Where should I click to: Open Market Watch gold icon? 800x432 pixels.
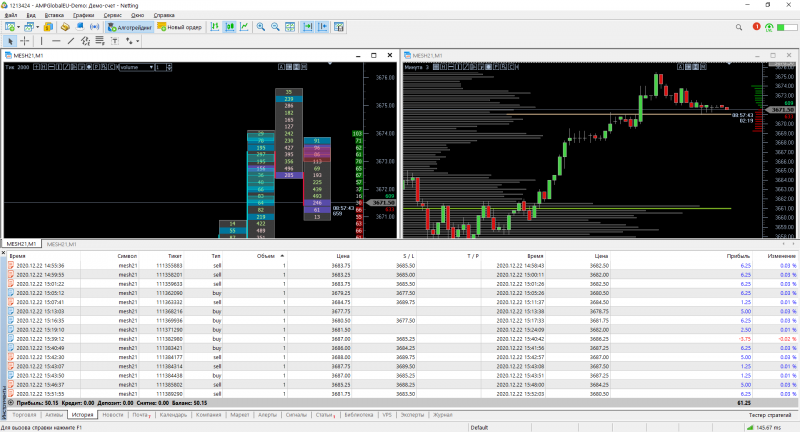(48, 27)
